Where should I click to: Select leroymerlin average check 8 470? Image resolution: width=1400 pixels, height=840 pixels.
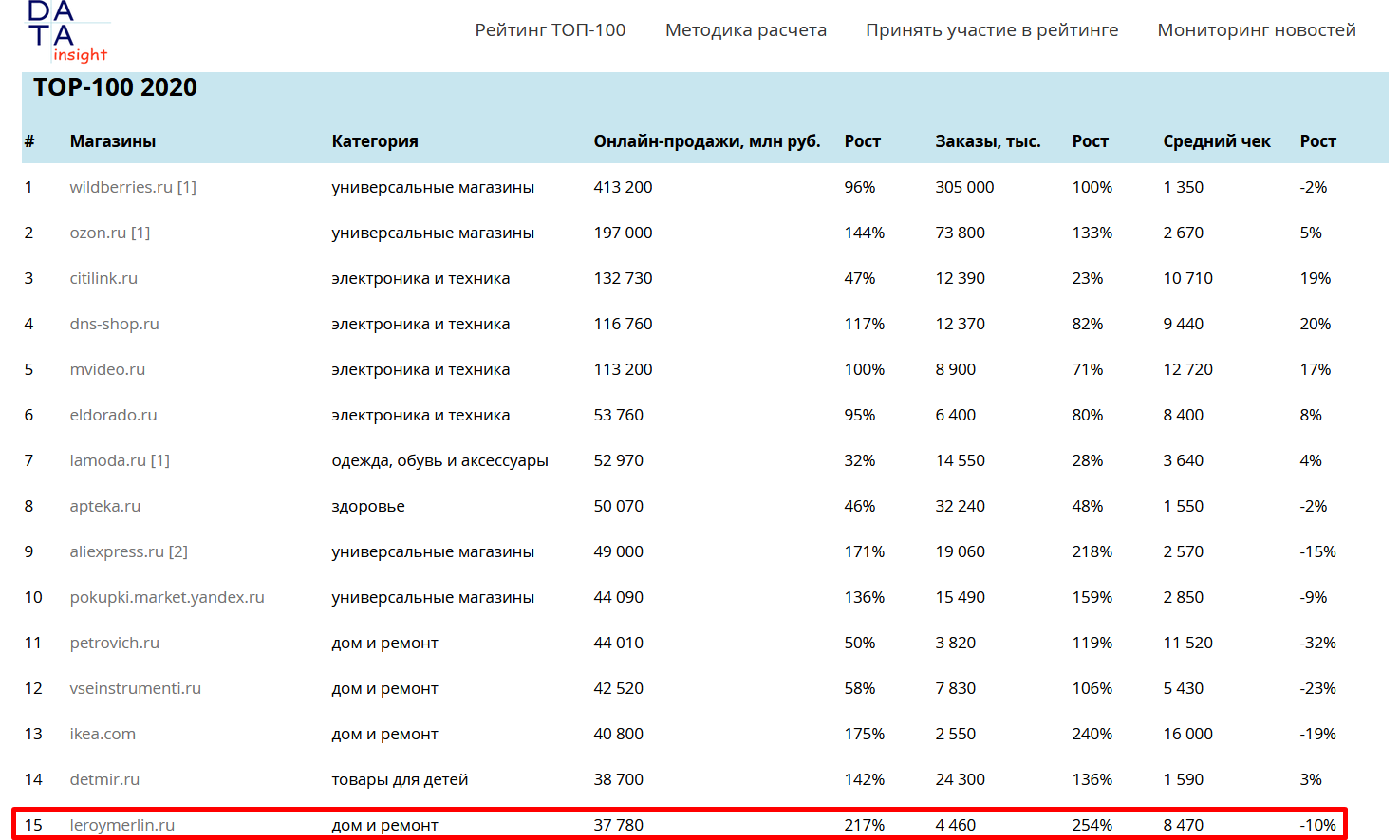pyautogui.click(x=1183, y=825)
